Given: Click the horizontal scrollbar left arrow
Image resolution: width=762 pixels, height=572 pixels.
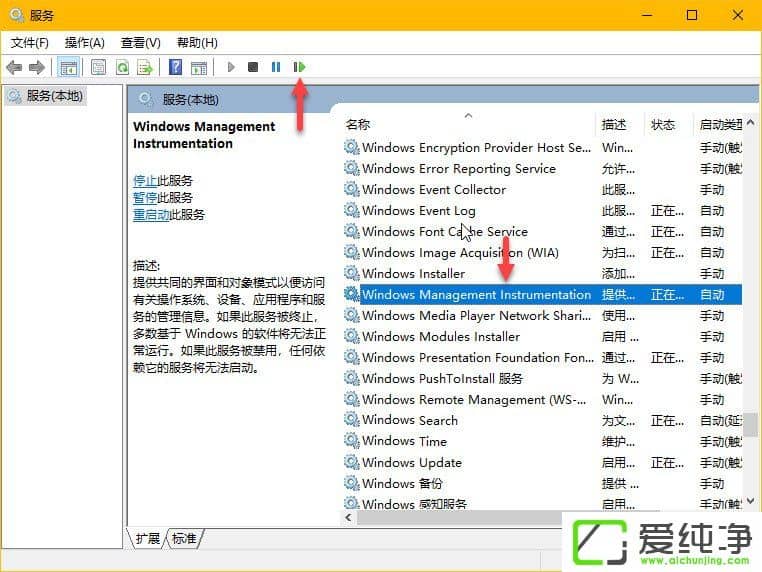Looking at the screenshot, I should [348, 518].
